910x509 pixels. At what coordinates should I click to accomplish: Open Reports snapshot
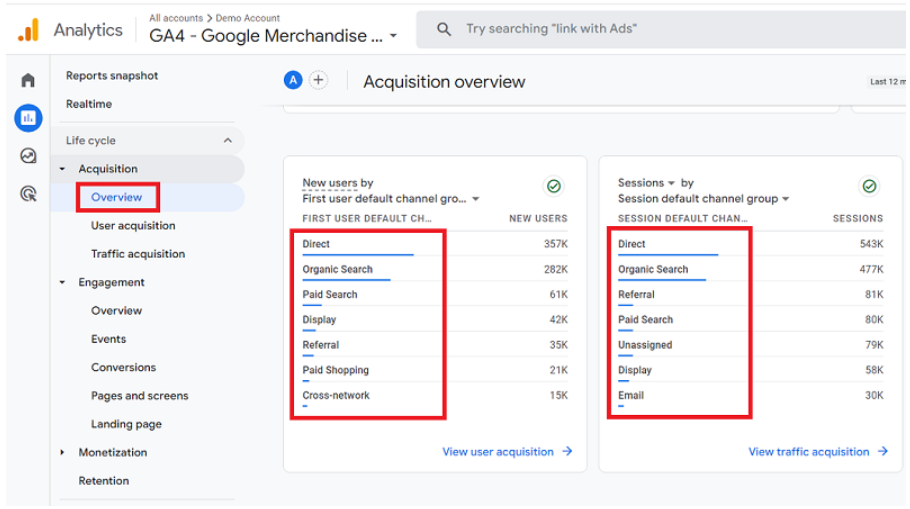coord(112,75)
